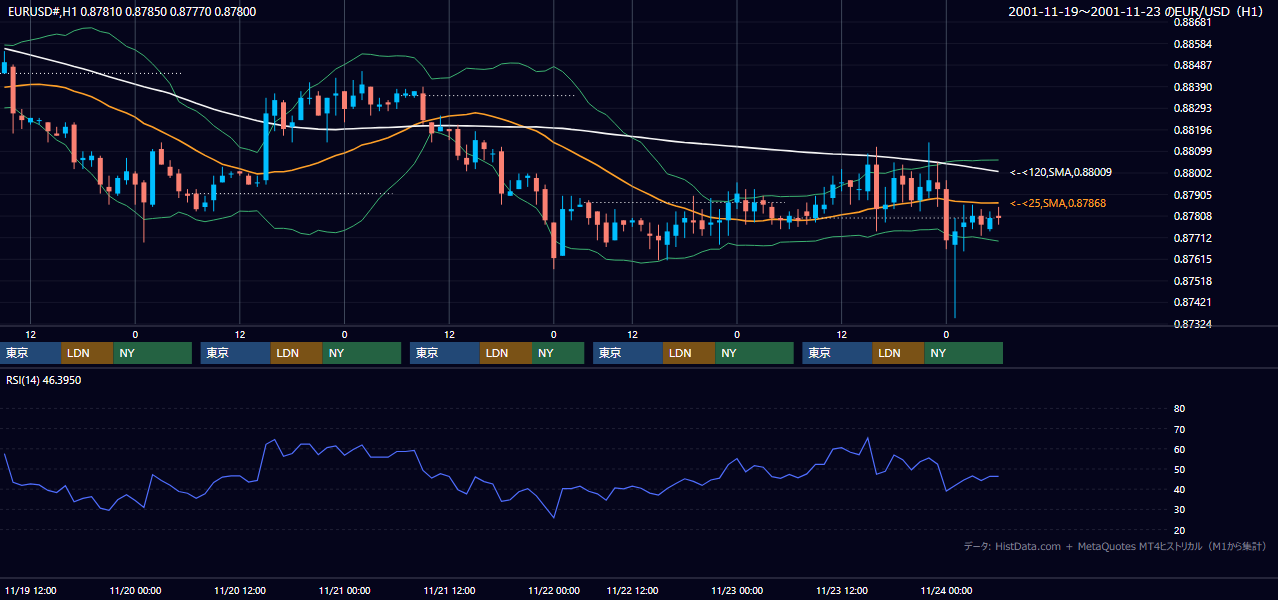
Task: Click the 0.88487 price level label
Action: point(1192,65)
